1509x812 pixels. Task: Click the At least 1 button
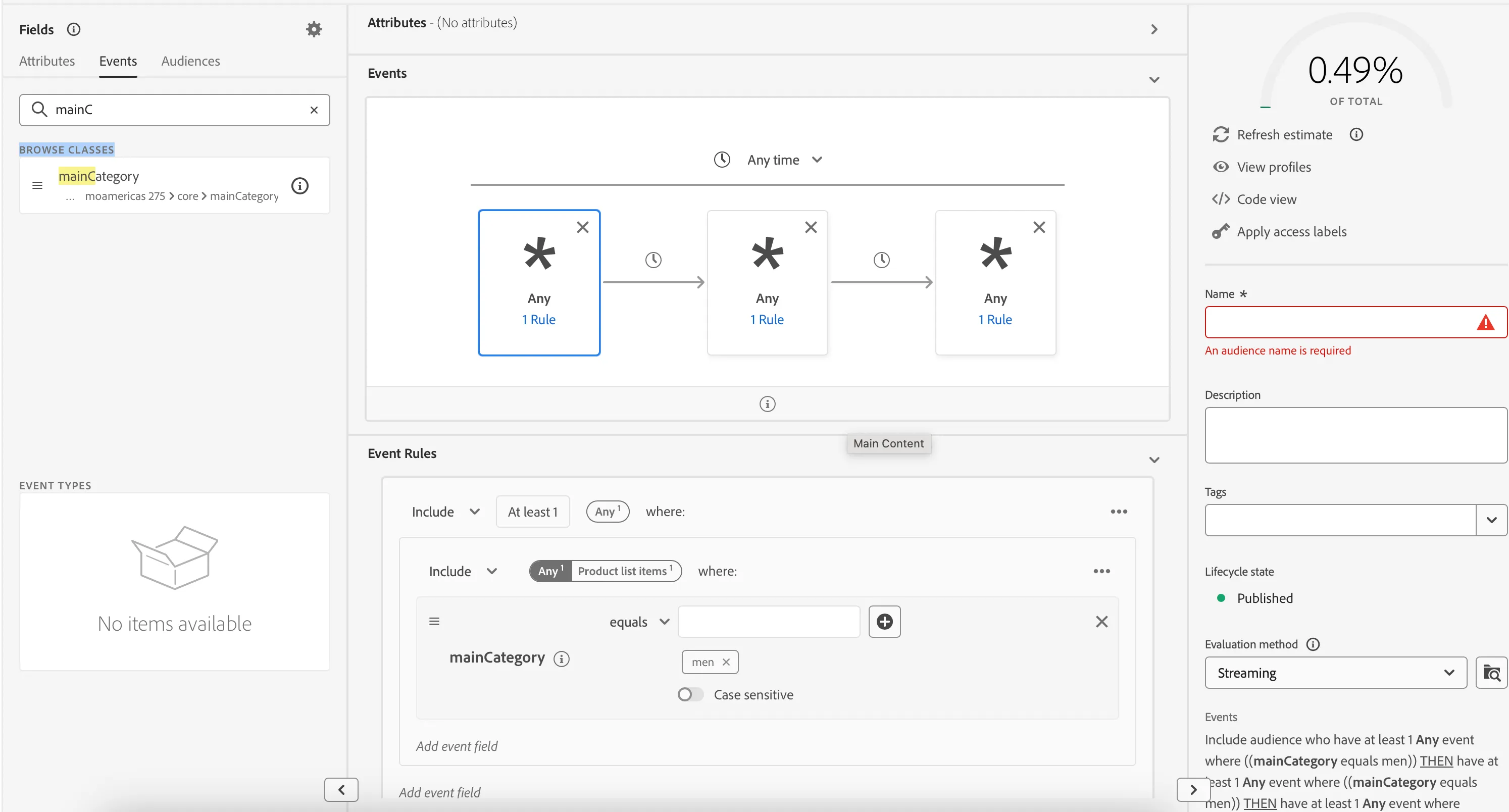pyautogui.click(x=532, y=512)
